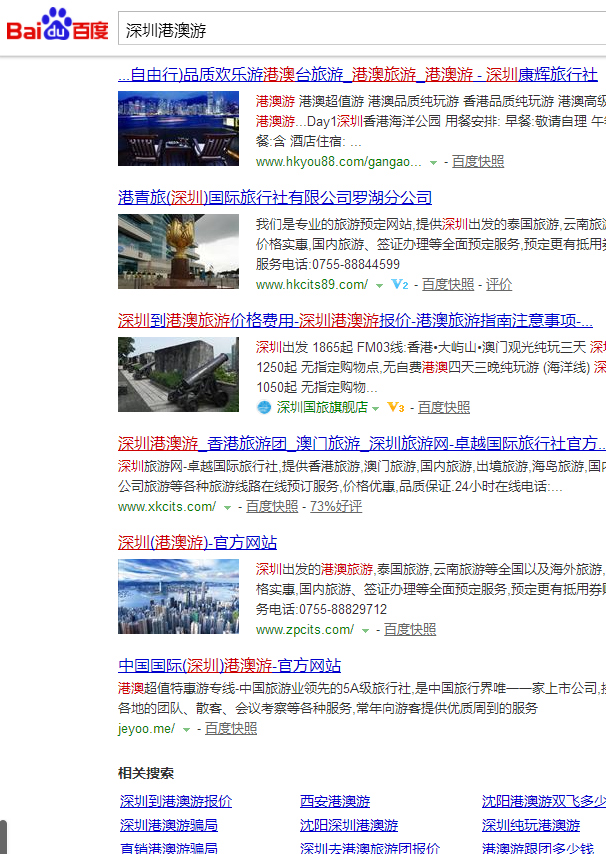Open 深圳(港澳游)-官方网站 result title
606x854 pixels.
point(198,542)
